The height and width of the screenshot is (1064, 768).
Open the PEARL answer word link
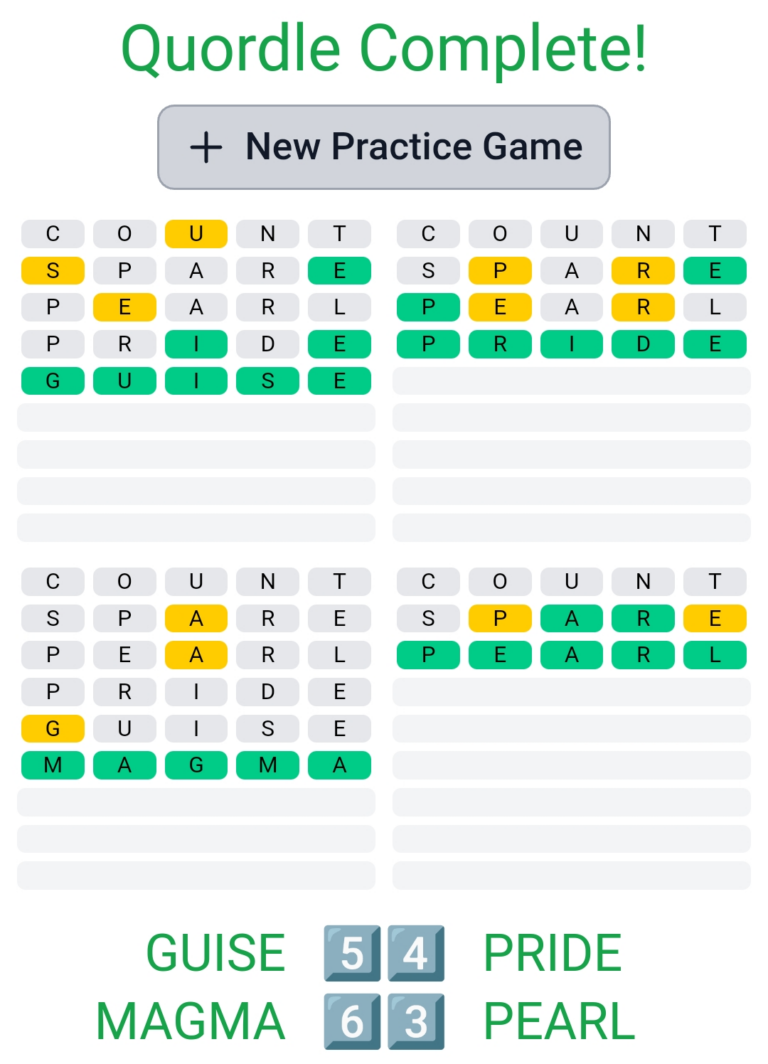click(x=559, y=1022)
